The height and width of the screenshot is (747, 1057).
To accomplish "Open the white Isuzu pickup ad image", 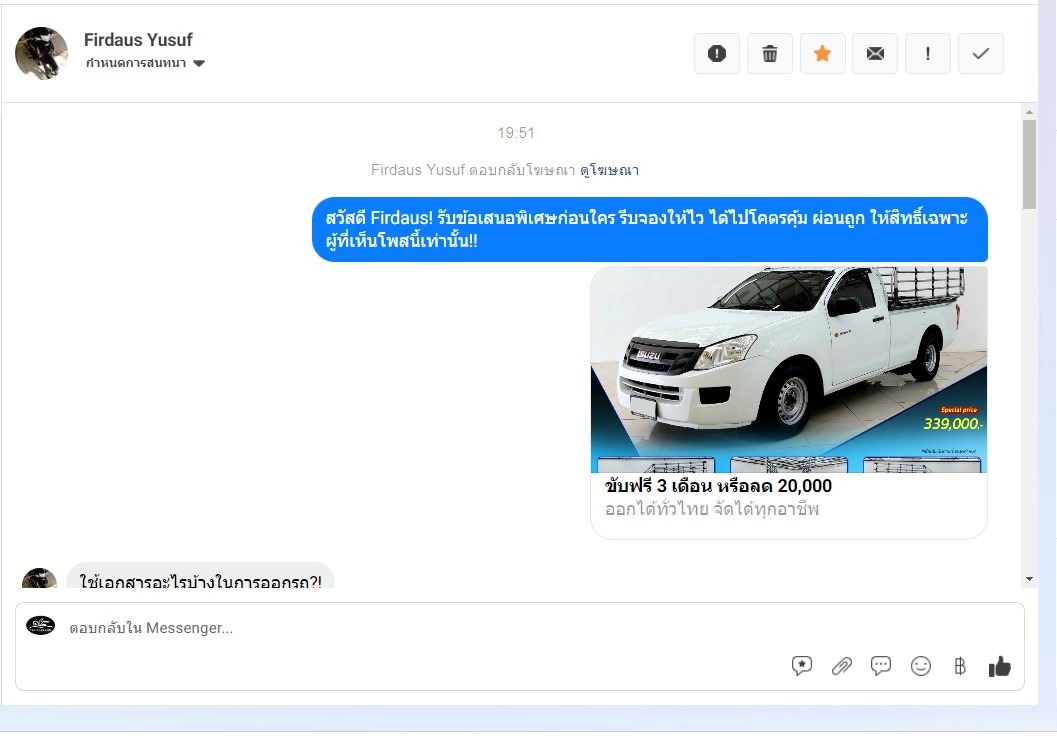I will [x=788, y=368].
